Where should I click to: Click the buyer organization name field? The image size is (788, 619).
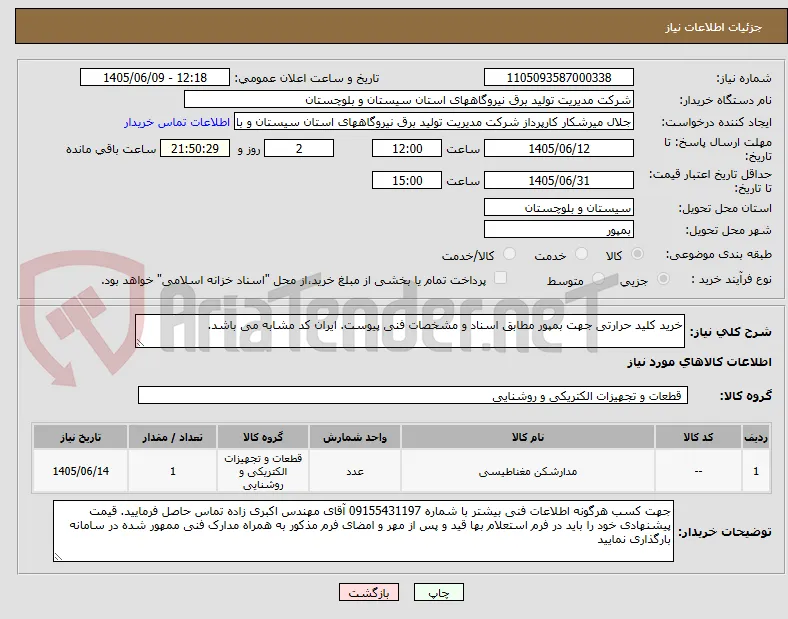(x=409, y=99)
